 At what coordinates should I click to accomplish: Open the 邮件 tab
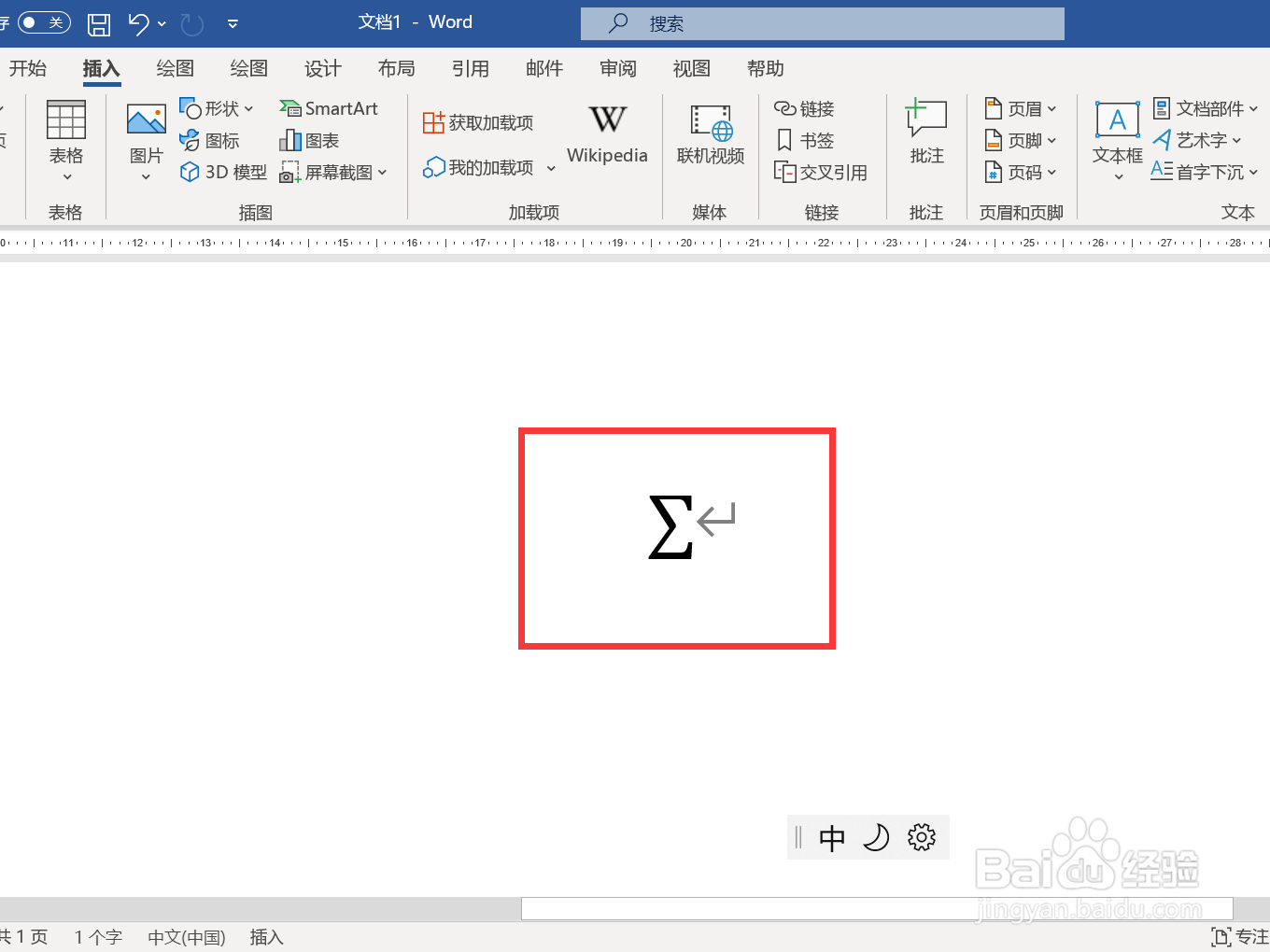[x=544, y=68]
